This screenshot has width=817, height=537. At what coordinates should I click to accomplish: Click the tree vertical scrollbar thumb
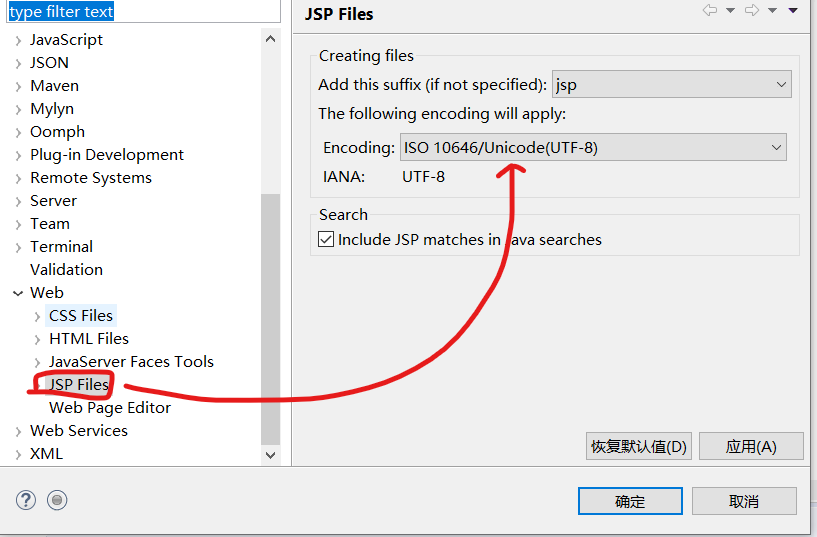[x=270, y=319]
